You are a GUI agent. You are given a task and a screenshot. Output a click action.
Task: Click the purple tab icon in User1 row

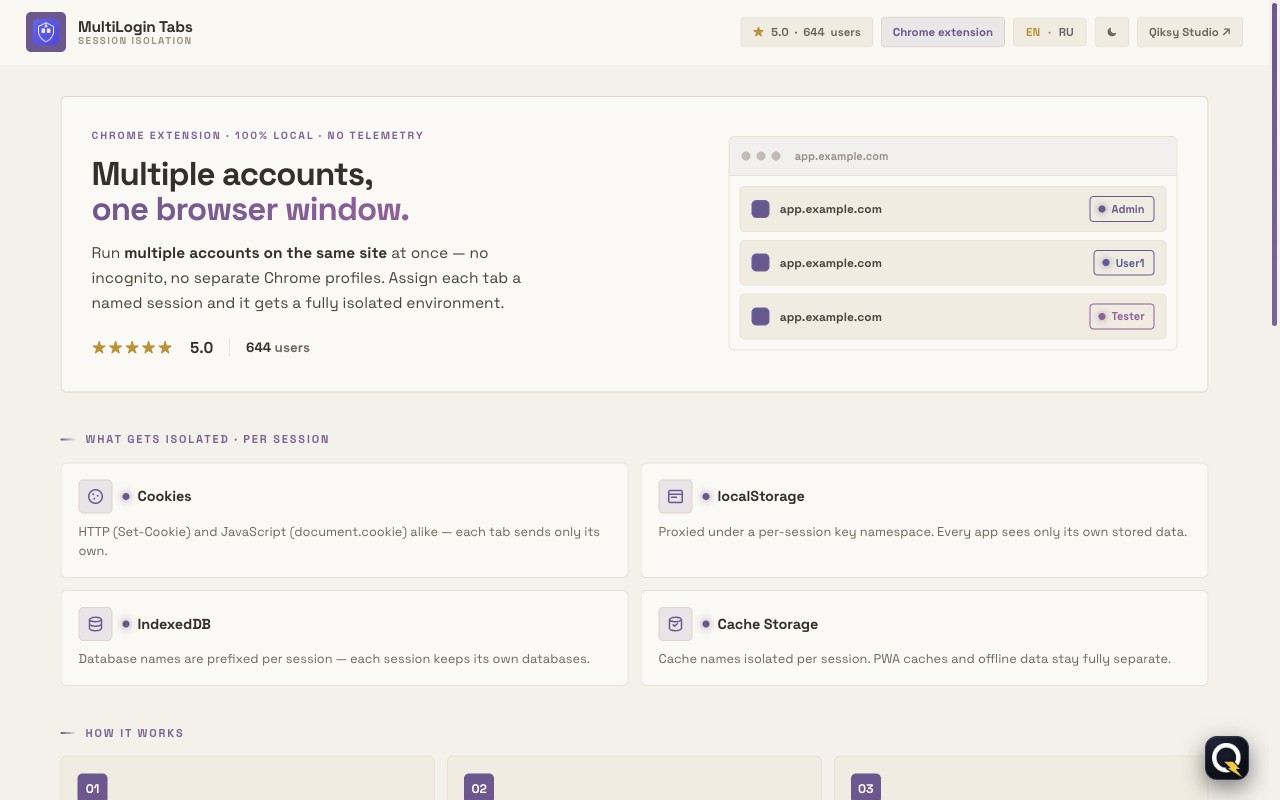click(760, 263)
